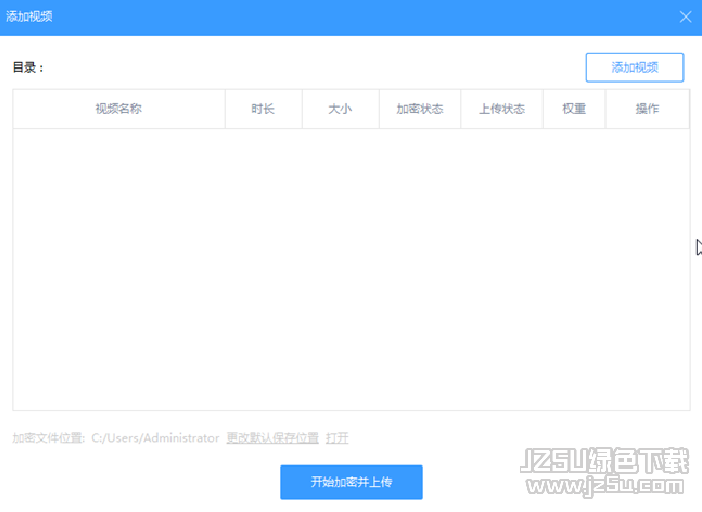The width and height of the screenshot is (702, 512).
Task: Click the 目录 label
Action: click(x=28, y=68)
